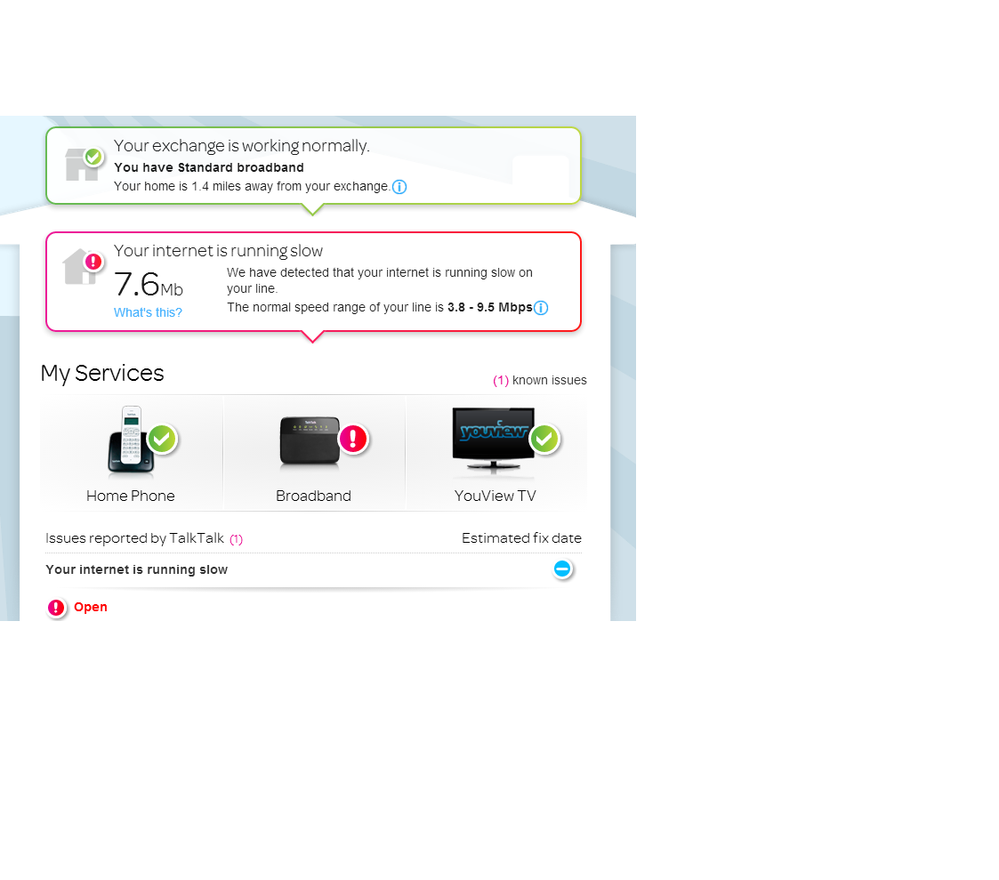This screenshot has height=880, width=999.
Task: Click the '3.8 - 9.5 Mbps' speed range
Action: click(490, 308)
